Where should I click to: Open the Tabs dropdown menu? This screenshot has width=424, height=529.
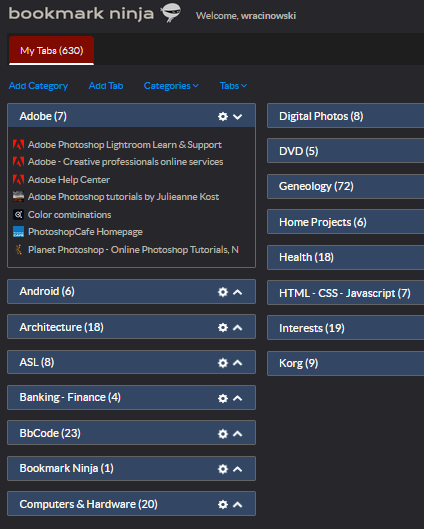(x=233, y=86)
